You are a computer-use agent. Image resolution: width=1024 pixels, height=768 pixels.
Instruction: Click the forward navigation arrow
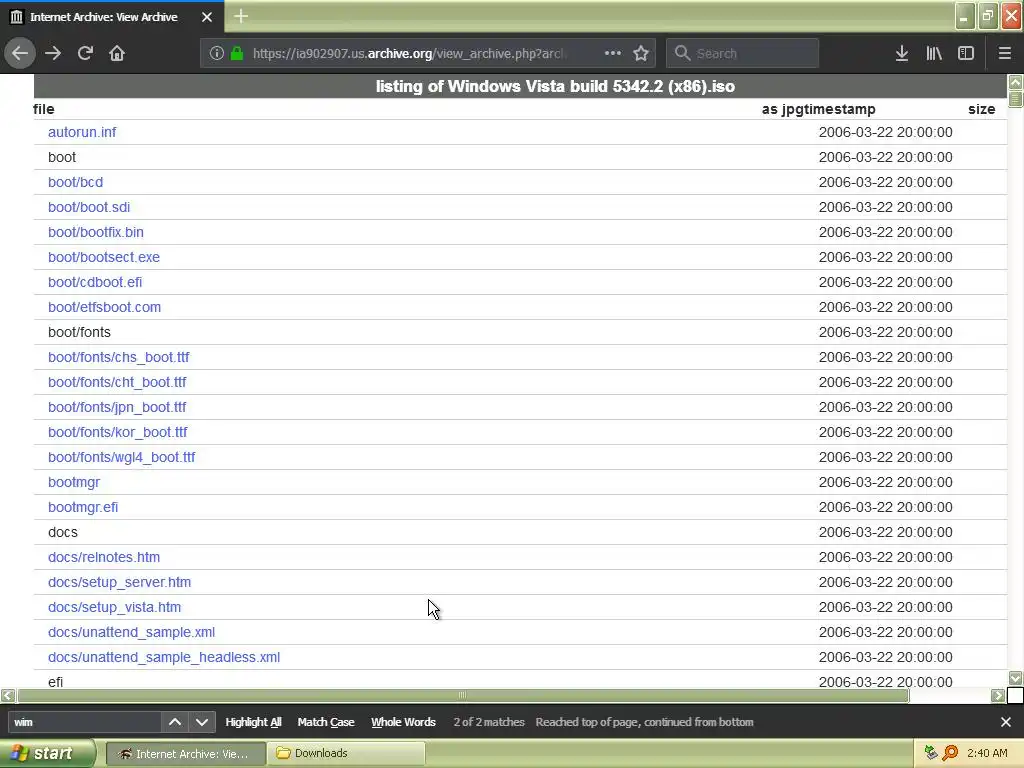pyautogui.click(x=53, y=53)
